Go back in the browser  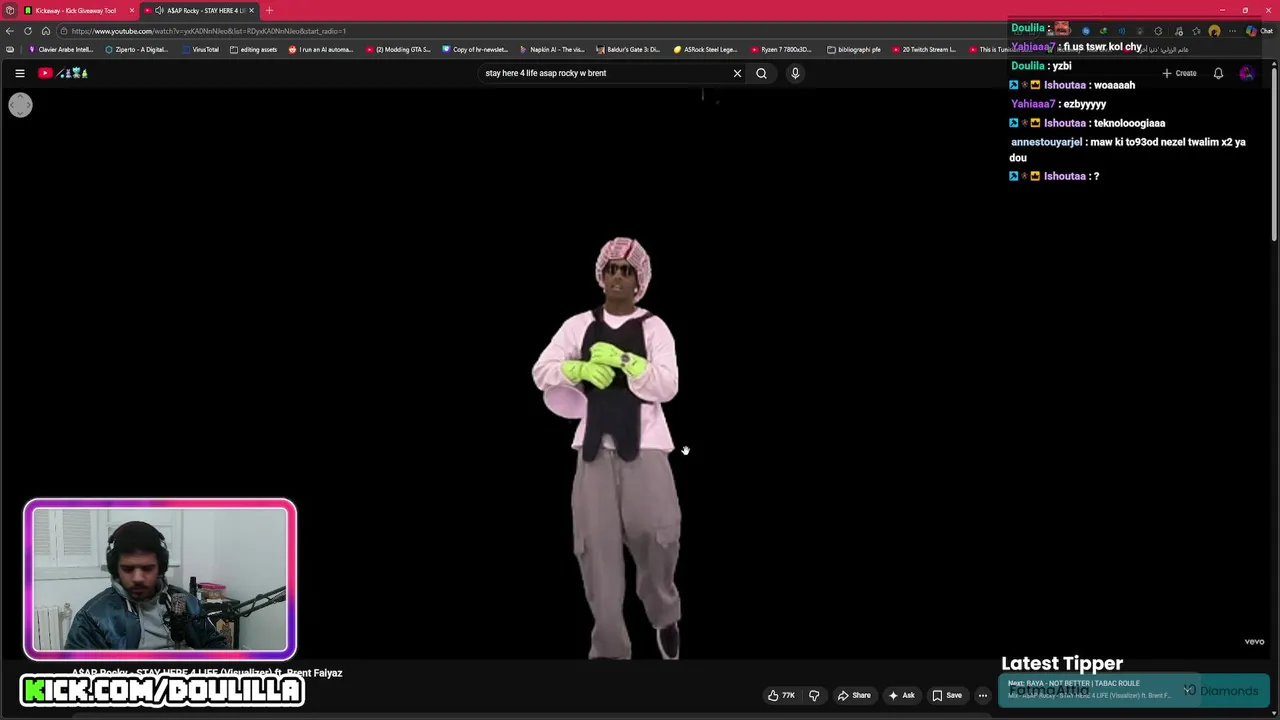10,31
